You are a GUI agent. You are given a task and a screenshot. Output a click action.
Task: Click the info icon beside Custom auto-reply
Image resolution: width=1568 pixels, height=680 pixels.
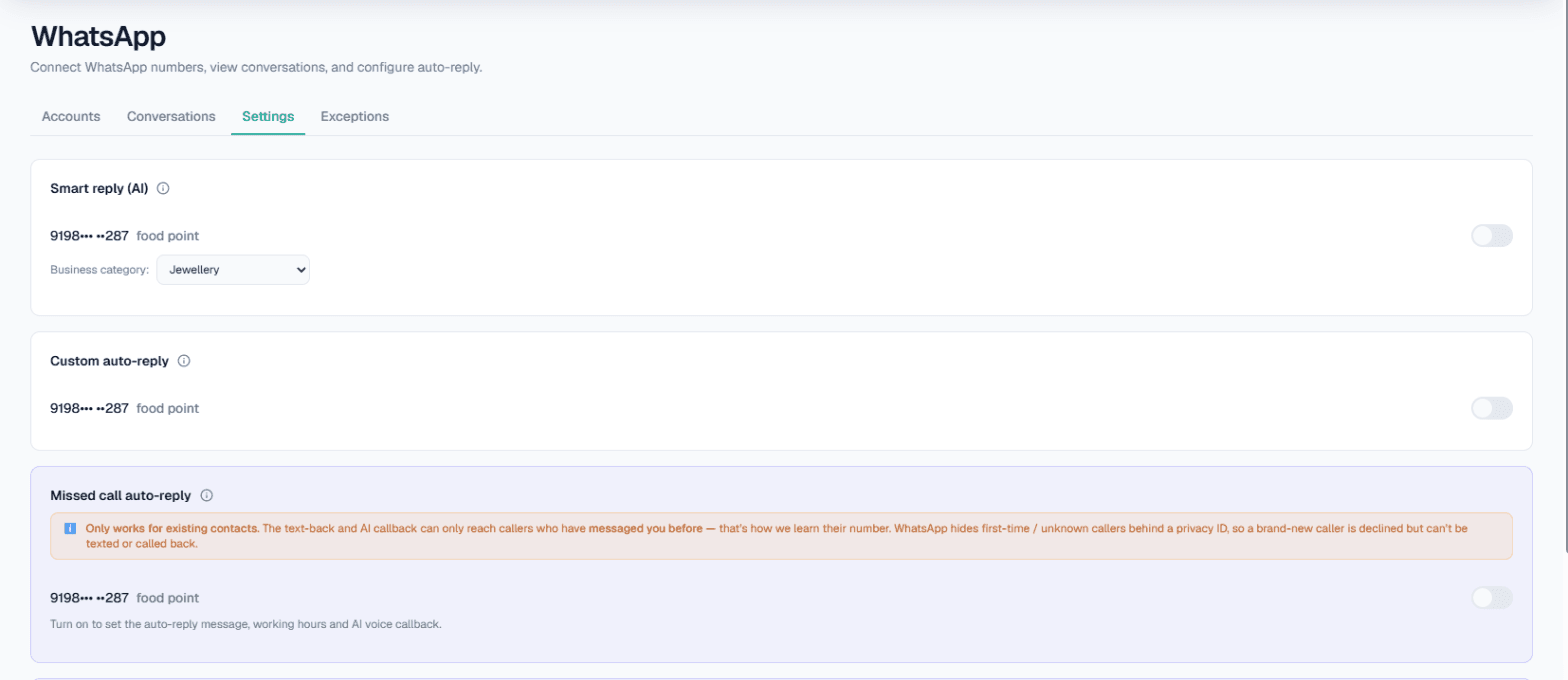[x=184, y=361]
